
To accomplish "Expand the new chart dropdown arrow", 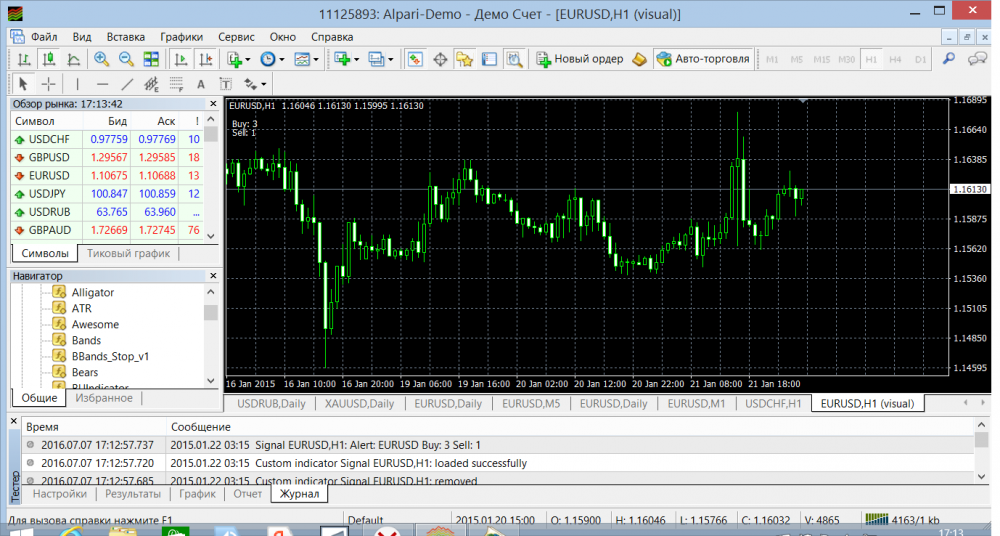I will coord(356,59).
